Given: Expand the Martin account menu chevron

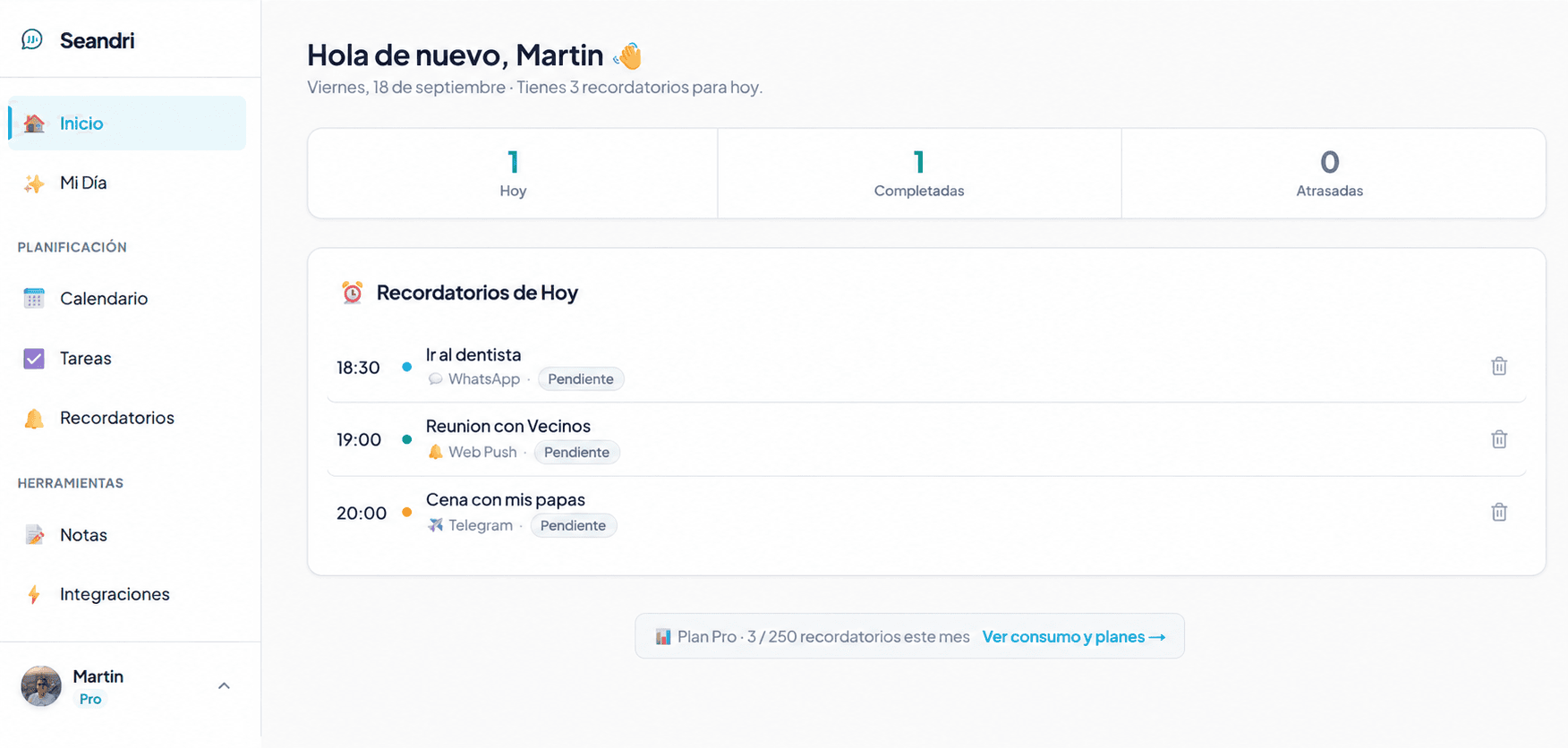Looking at the screenshot, I should (224, 686).
